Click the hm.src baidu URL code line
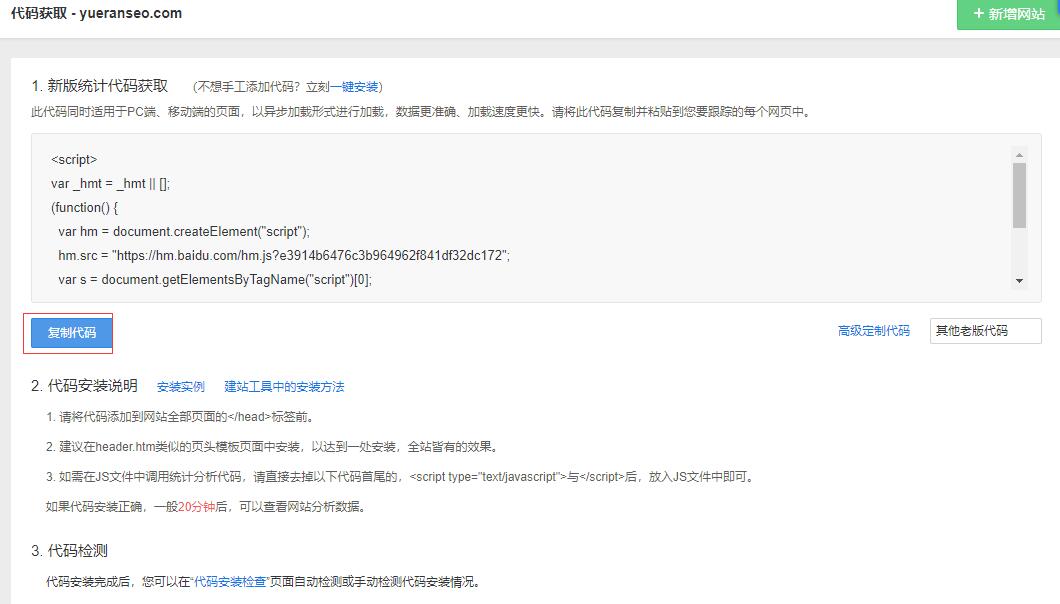 coord(284,256)
